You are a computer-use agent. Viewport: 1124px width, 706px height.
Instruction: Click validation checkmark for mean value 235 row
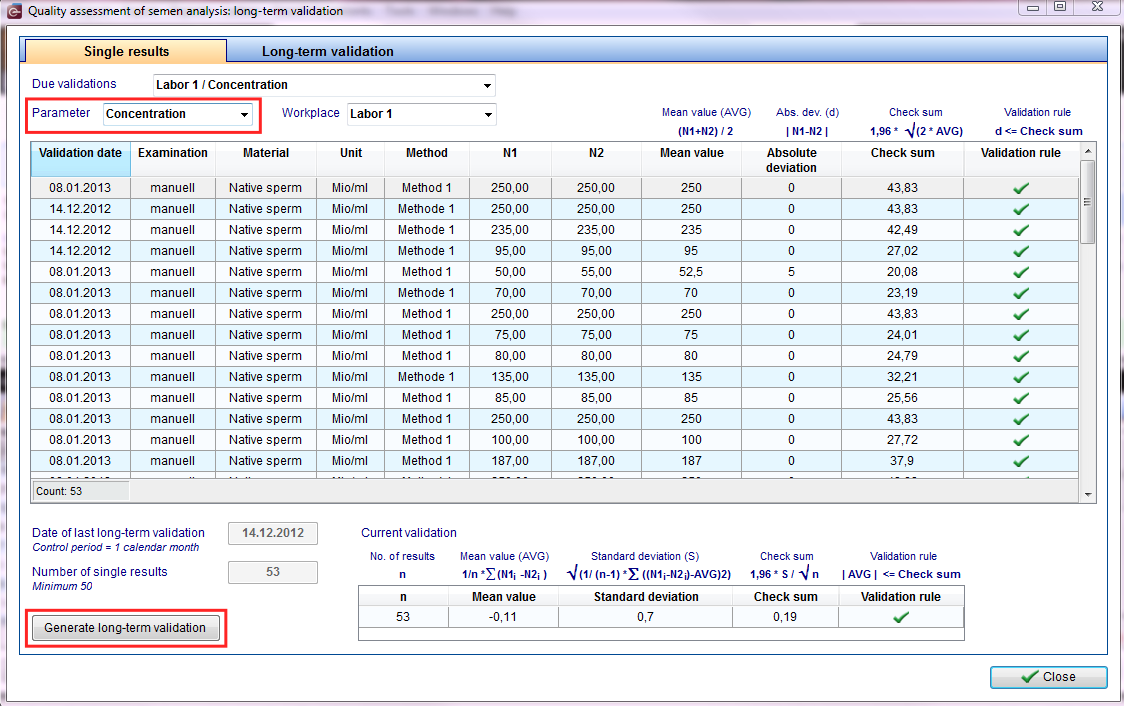coord(1021,230)
